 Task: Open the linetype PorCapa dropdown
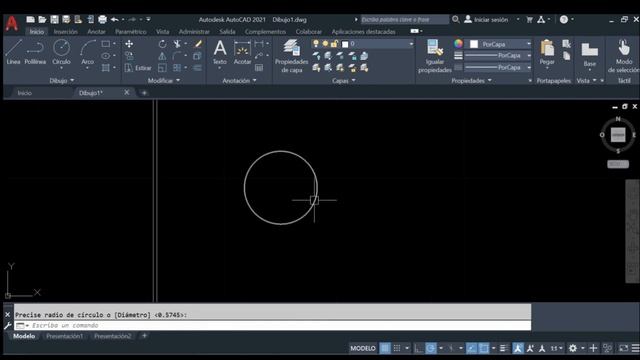tap(498, 67)
